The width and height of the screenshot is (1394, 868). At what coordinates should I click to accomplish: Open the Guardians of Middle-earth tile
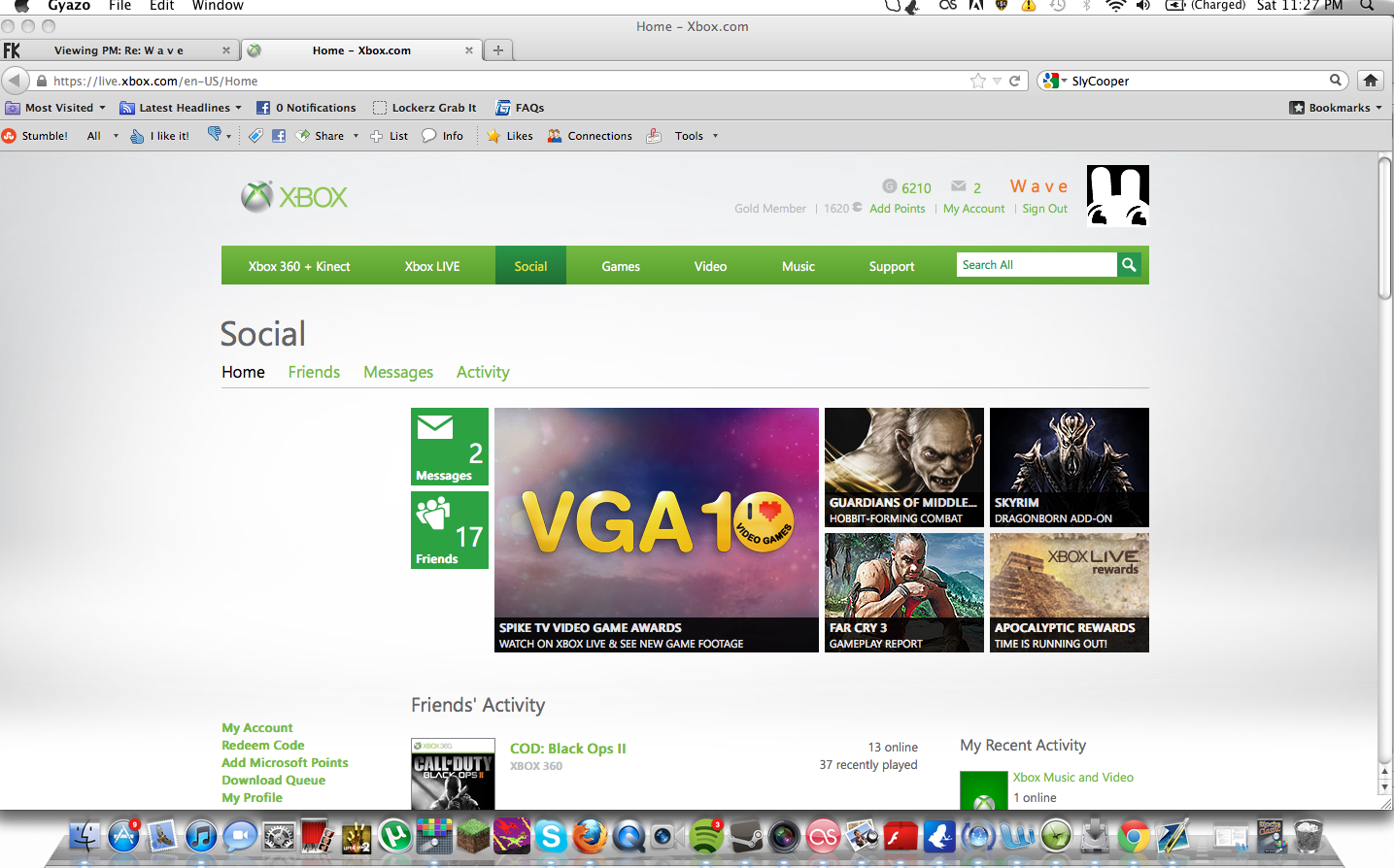pyautogui.click(x=904, y=467)
